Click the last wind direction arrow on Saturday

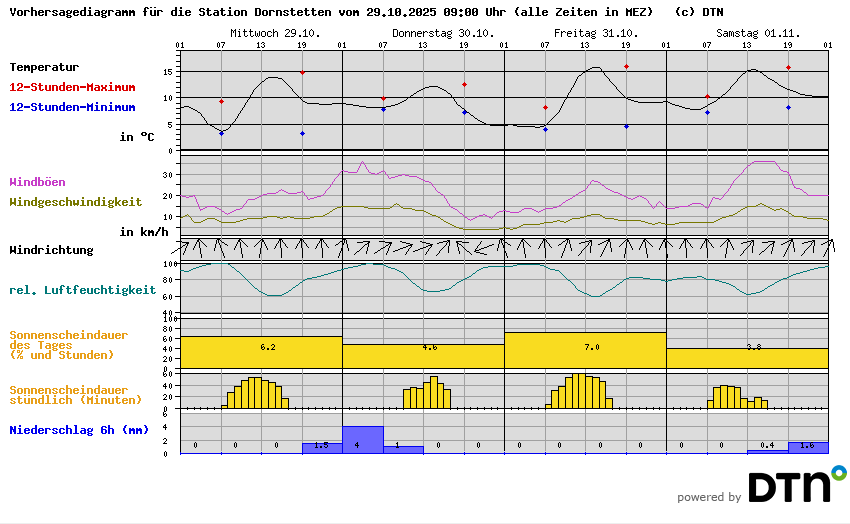828,246
